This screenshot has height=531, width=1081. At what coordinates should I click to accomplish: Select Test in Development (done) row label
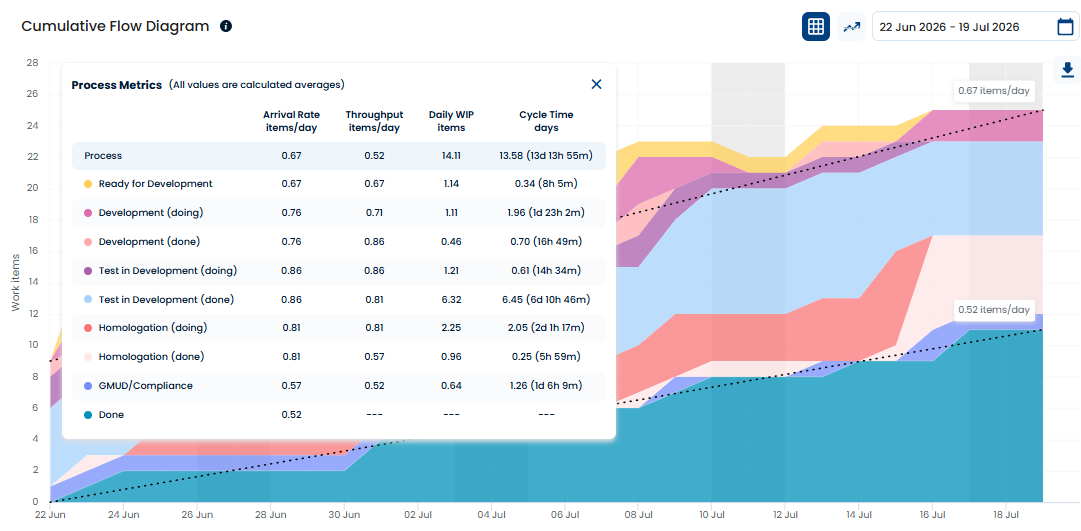[x=166, y=300]
